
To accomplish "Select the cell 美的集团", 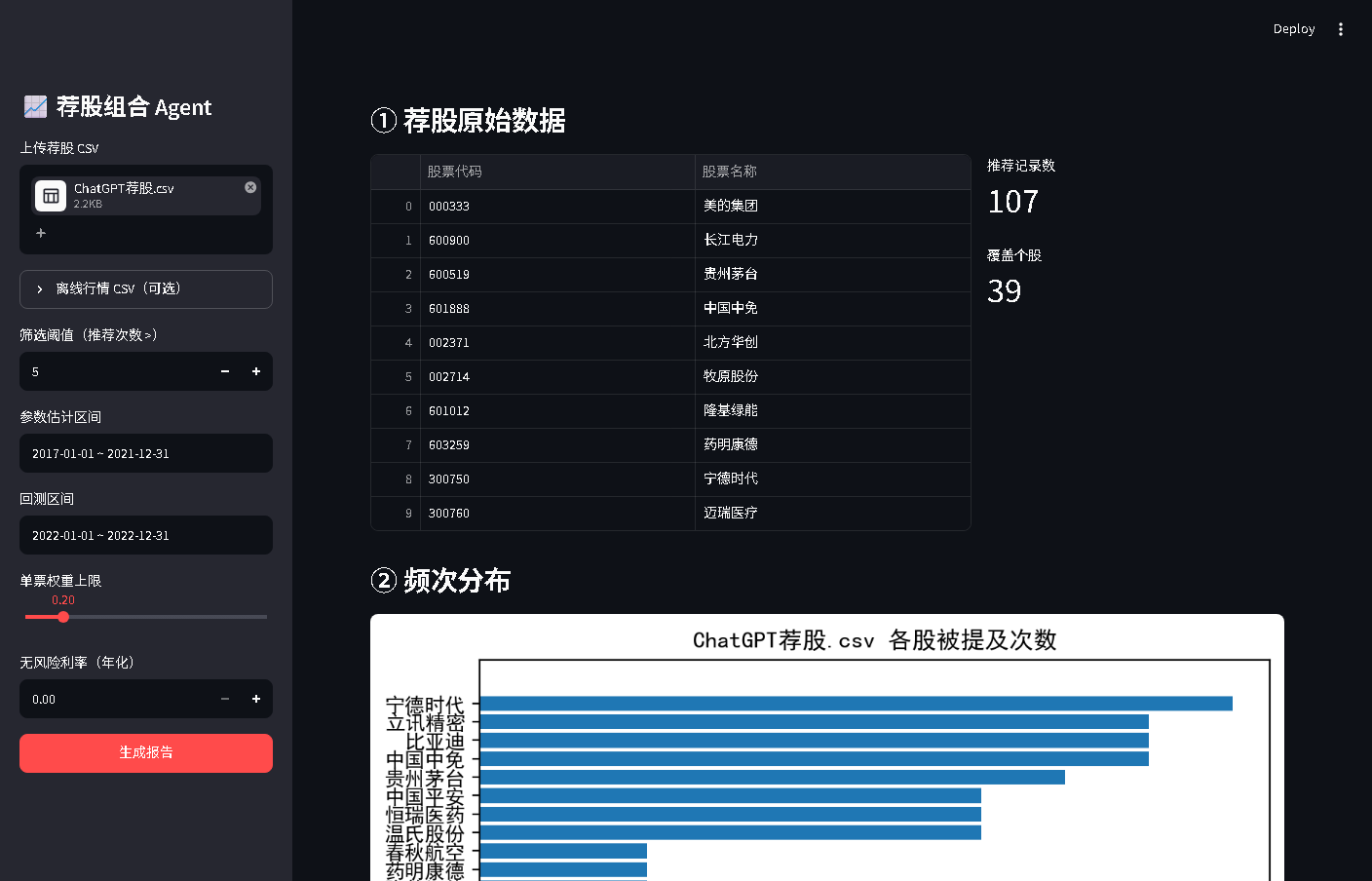I will point(833,207).
